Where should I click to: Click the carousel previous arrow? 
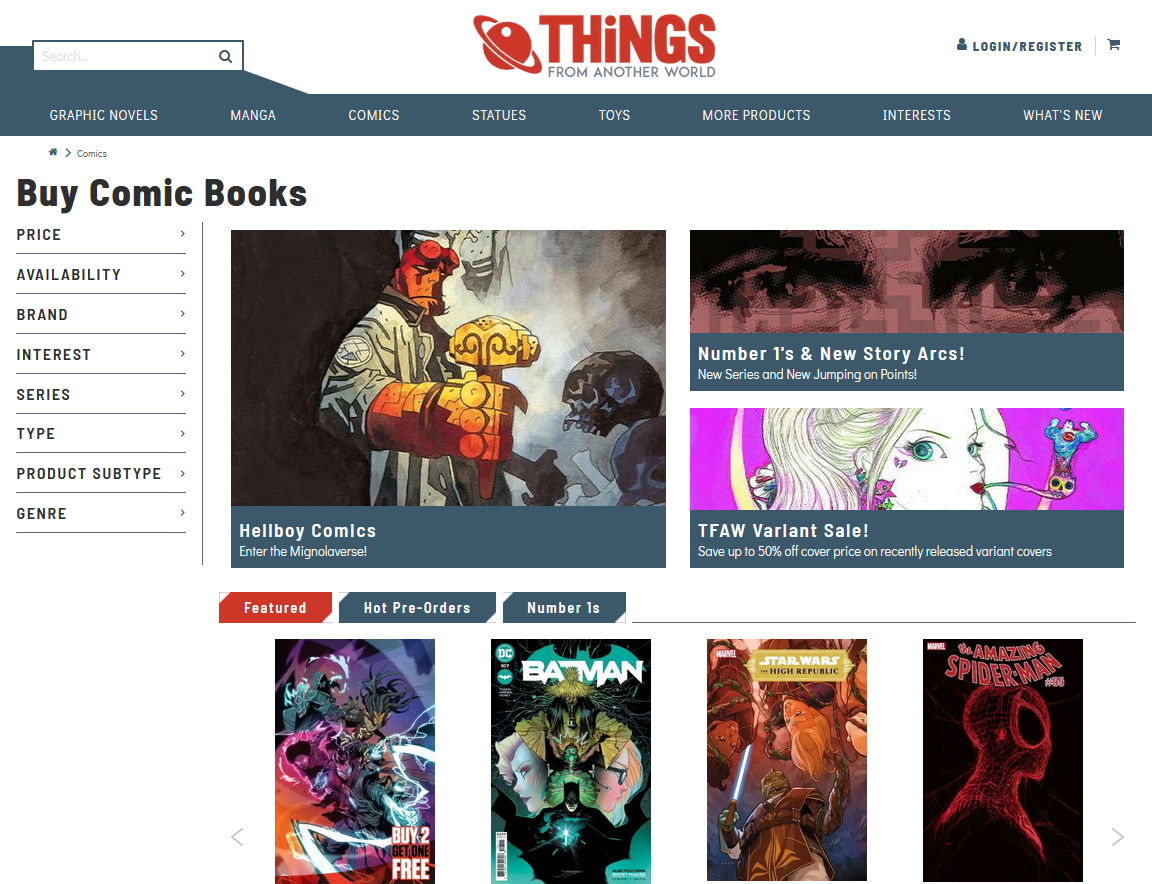coord(237,836)
